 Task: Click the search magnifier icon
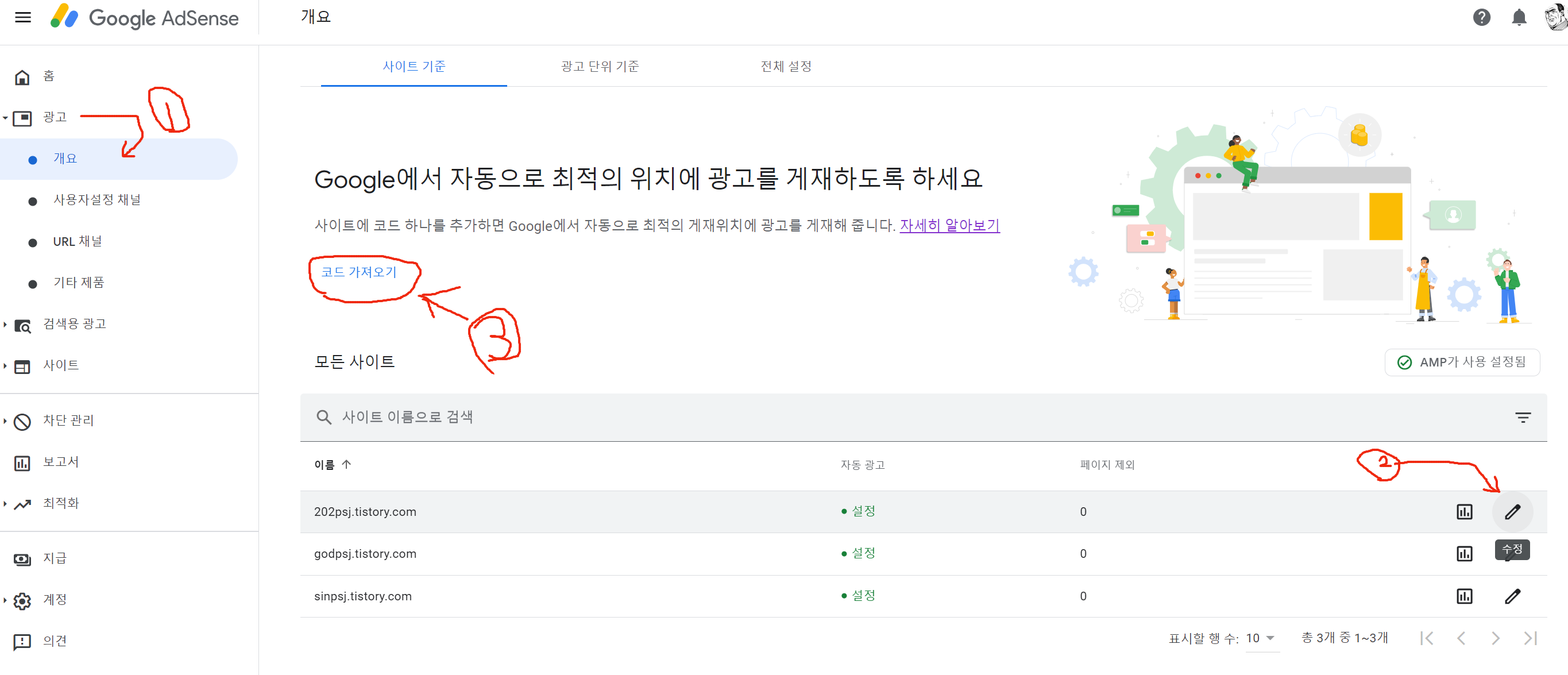[x=324, y=418]
